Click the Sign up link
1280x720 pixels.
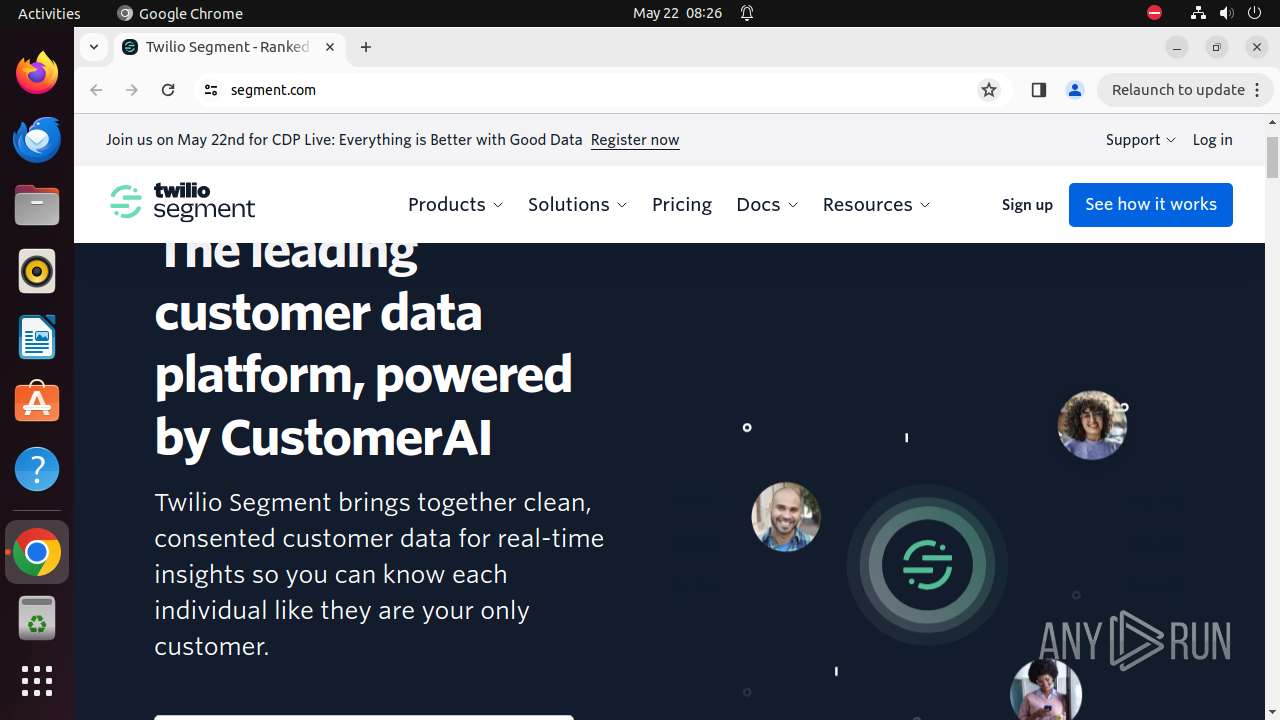pyautogui.click(x=1027, y=205)
